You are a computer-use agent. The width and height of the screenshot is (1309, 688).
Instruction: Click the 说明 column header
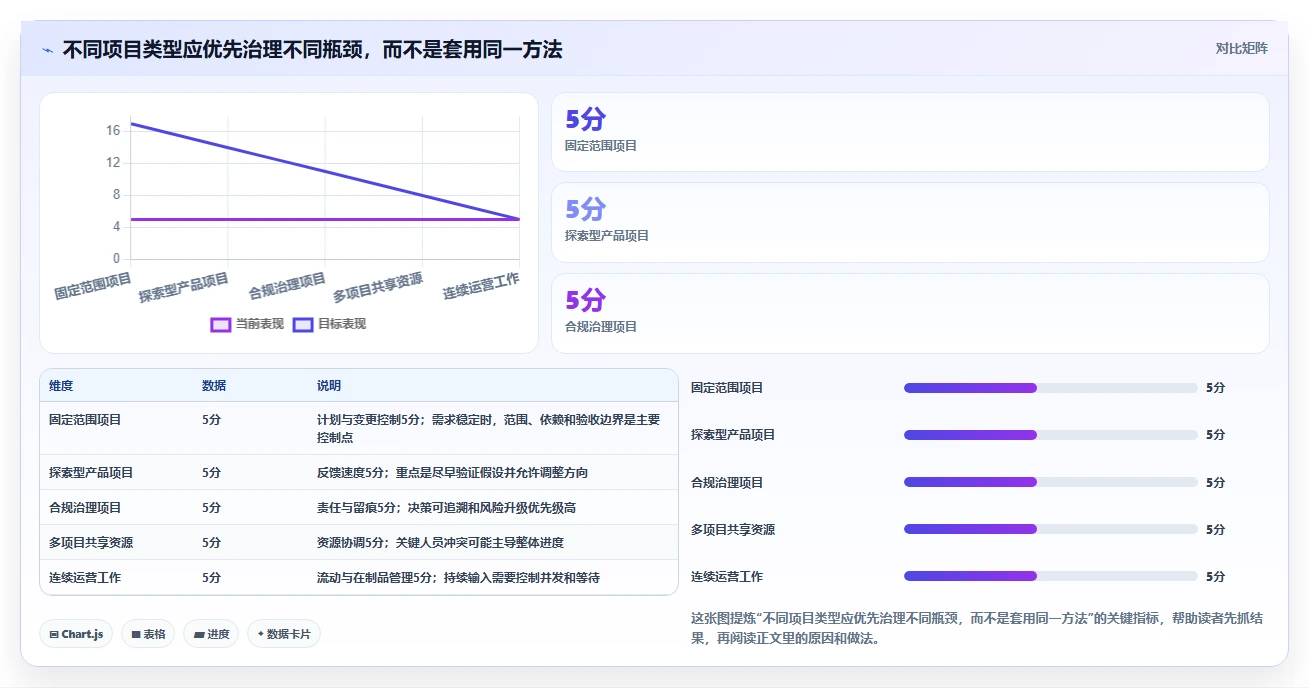(x=329, y=386)
